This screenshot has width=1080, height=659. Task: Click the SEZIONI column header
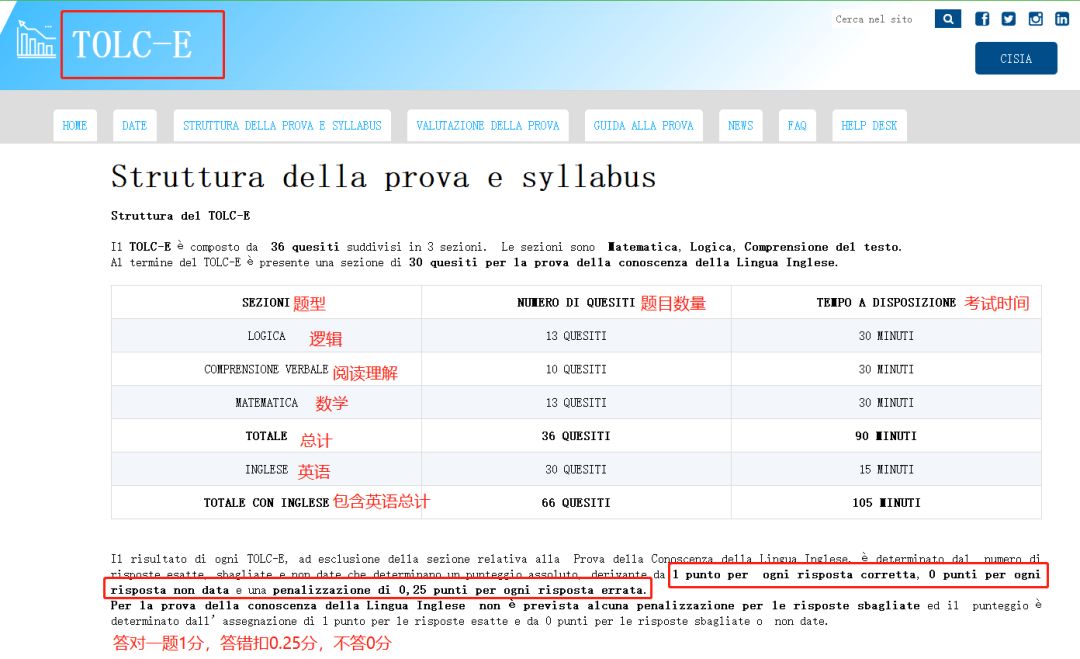point(265,302)
